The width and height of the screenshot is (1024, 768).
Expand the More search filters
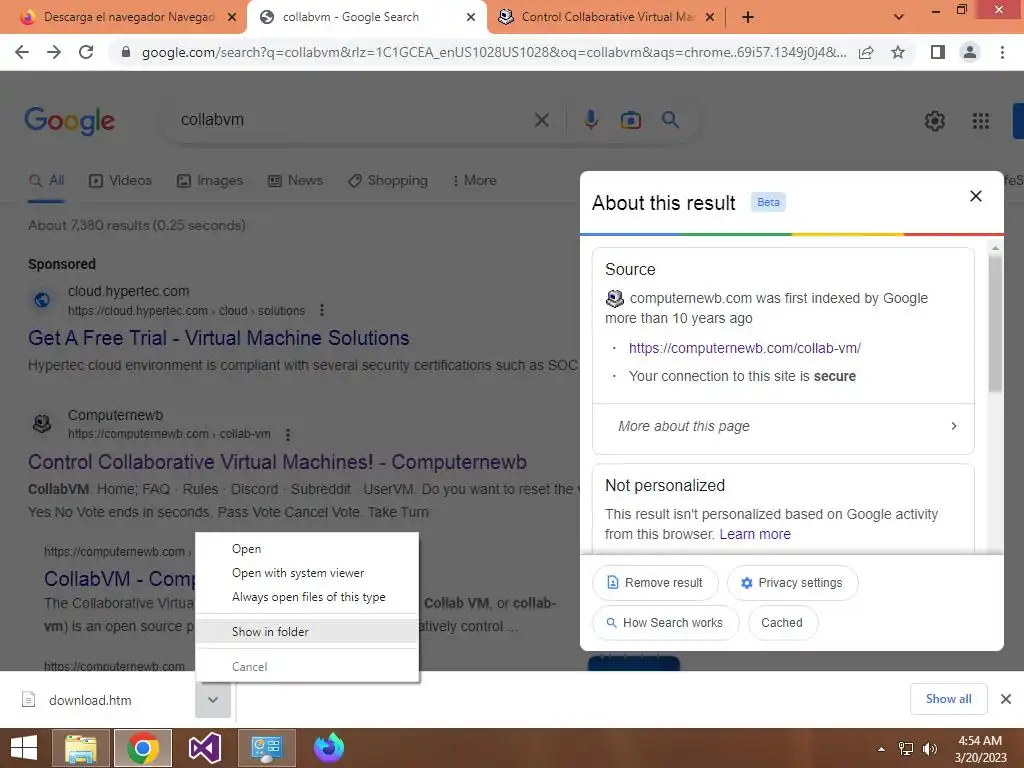click(475, 180)
